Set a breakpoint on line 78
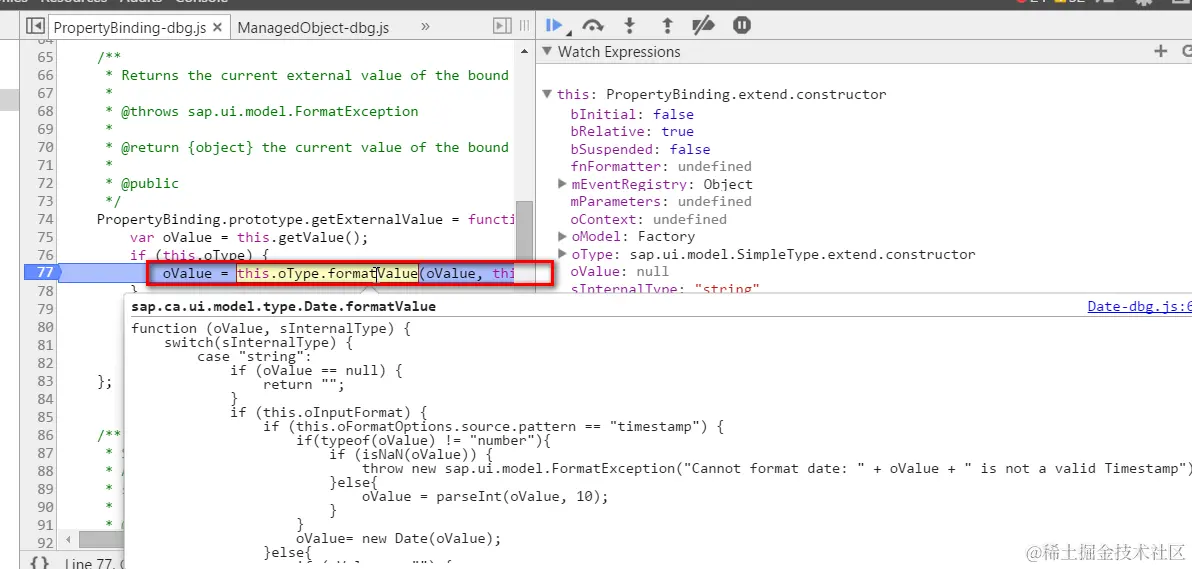This screenshot has width=1192, height=569. [45, 291]
